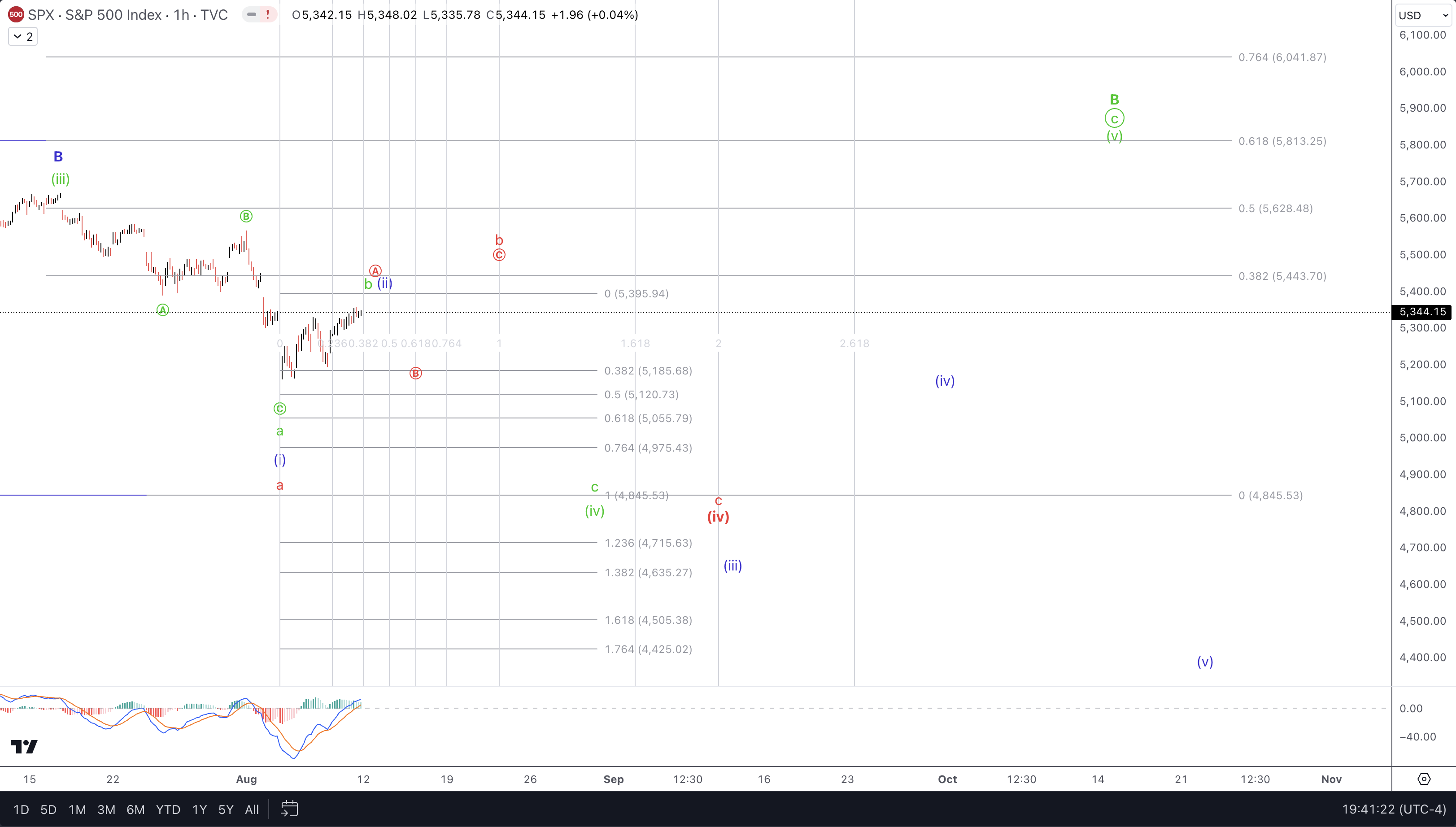Select the green circled A wave label

(x=162, y=310)
